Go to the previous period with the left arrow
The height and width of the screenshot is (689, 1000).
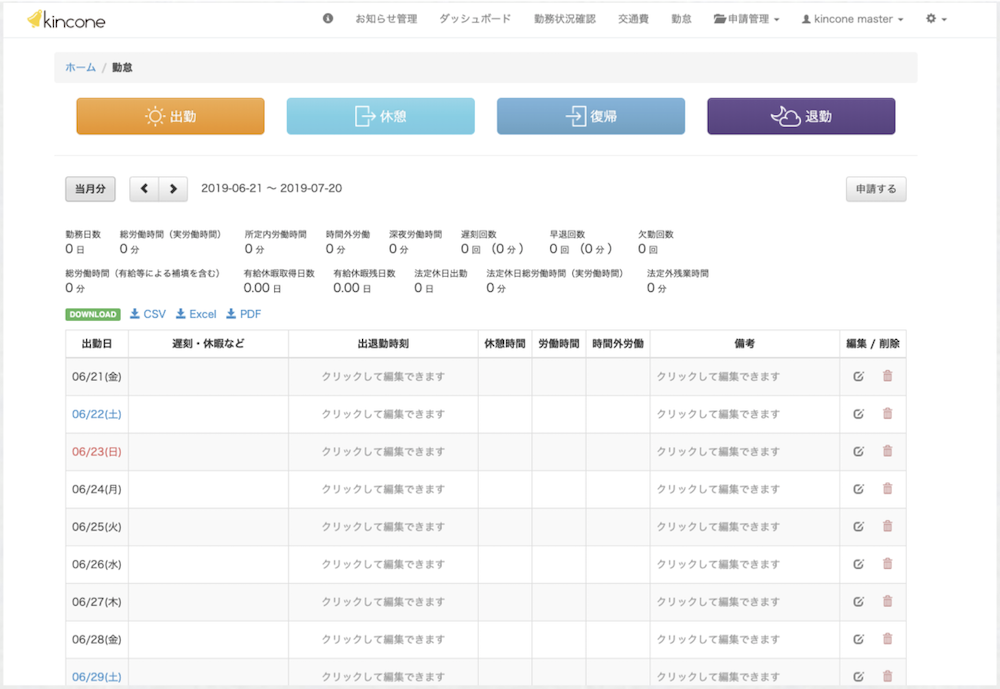(x=145, y=188)
